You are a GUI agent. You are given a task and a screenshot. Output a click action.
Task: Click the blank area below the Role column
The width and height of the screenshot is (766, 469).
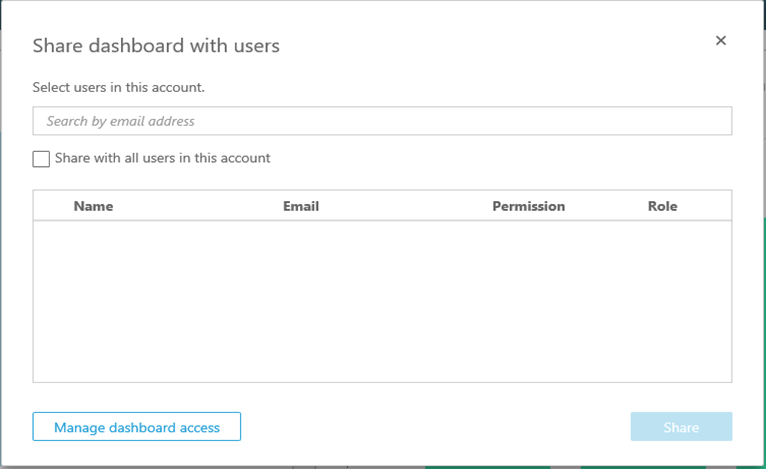(x=662, y=301)
